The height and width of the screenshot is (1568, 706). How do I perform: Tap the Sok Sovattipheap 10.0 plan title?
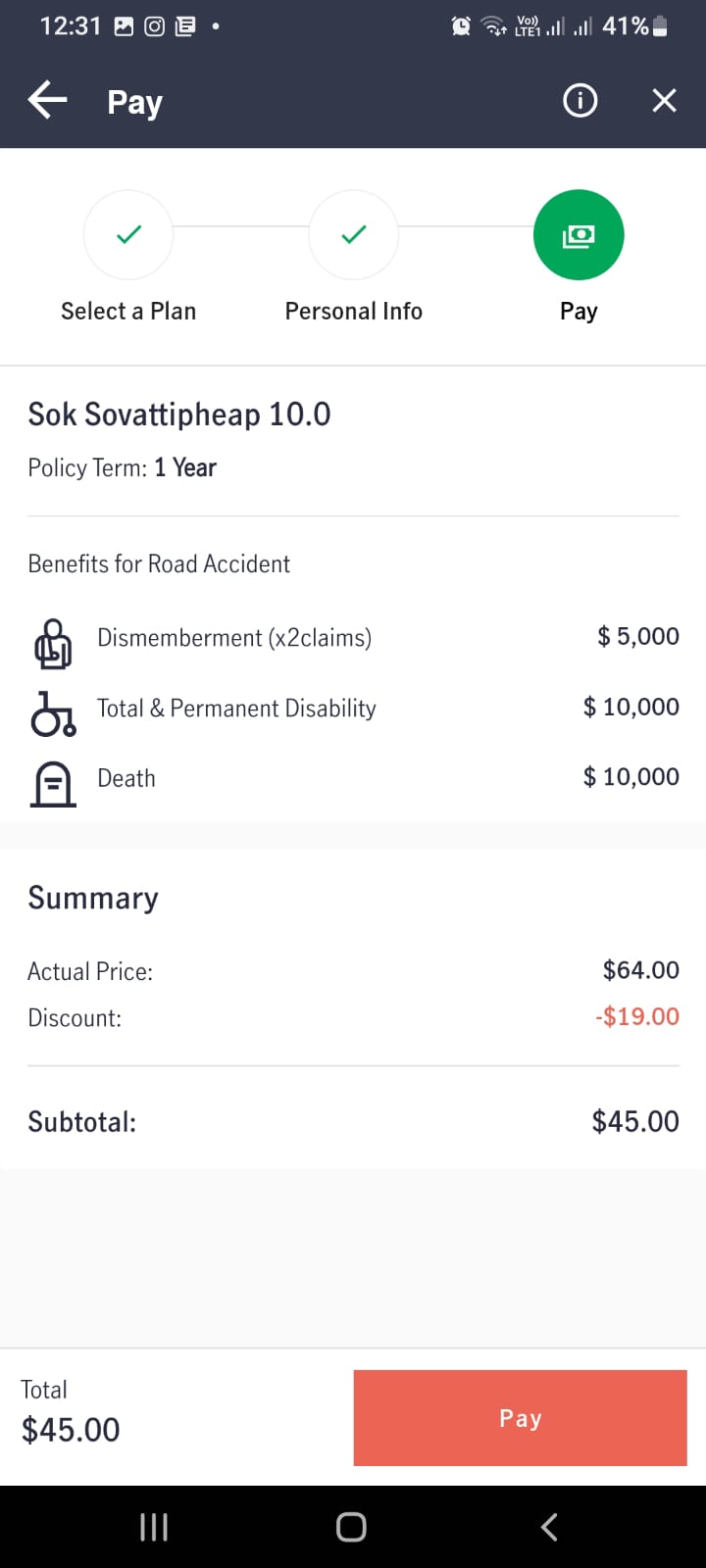[179, 415]
